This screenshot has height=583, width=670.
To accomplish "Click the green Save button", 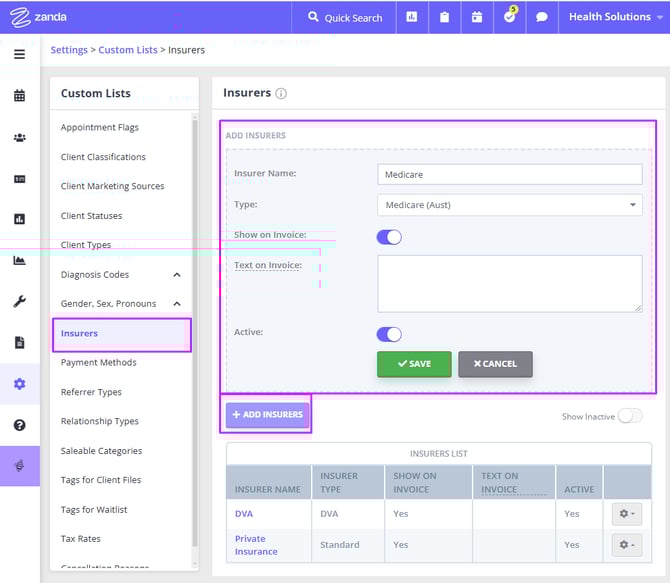I will pyautogui.click(x=414, y=364).
